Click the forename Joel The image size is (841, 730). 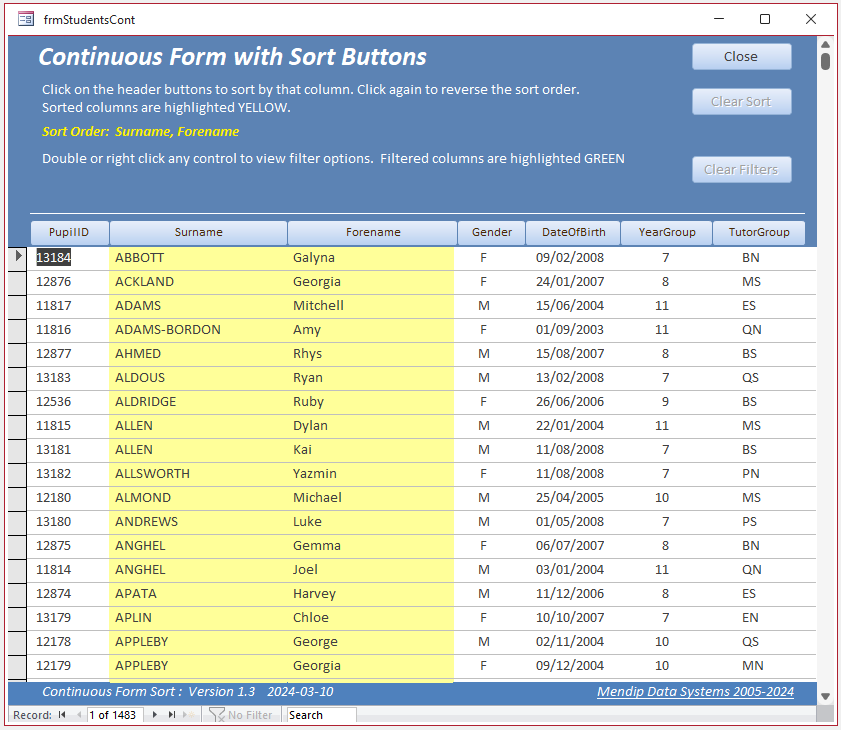[x=305, y=570]
